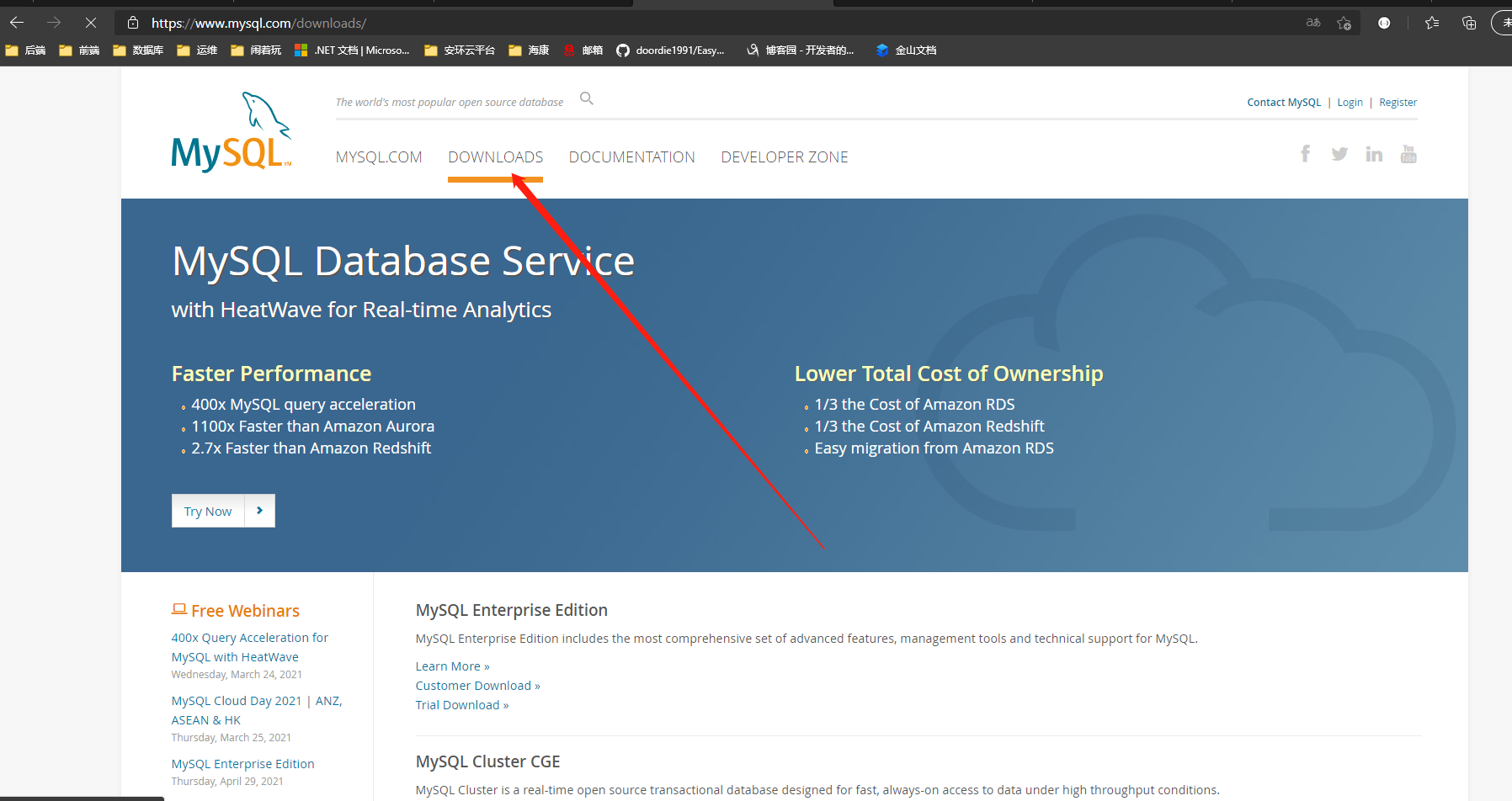The image size is (1512, 801).
Task: Open the 运维 bookmark folder
Action: click(x=197, y=50)
